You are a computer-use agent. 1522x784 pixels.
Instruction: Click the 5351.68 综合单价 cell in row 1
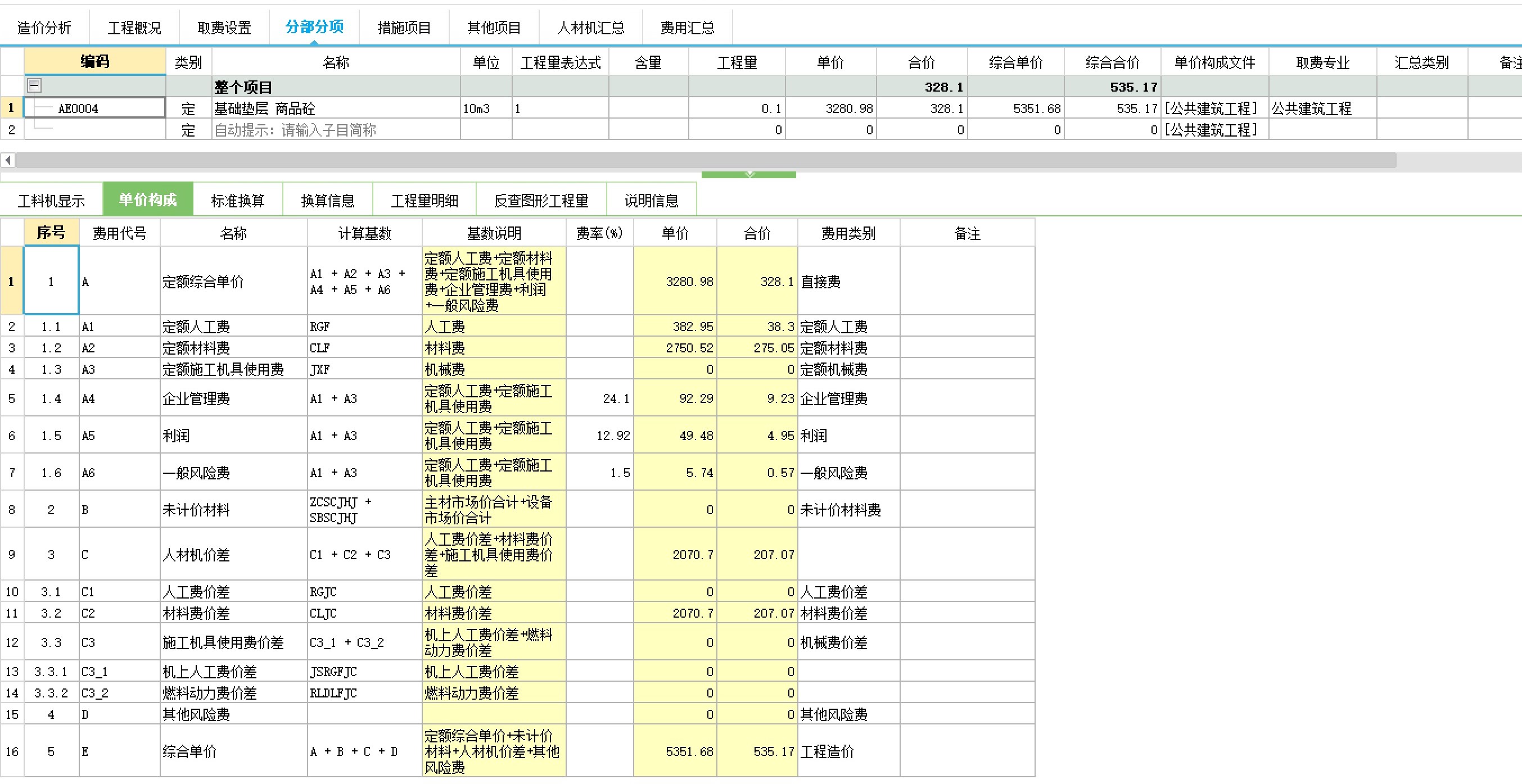click(1015, 108)
